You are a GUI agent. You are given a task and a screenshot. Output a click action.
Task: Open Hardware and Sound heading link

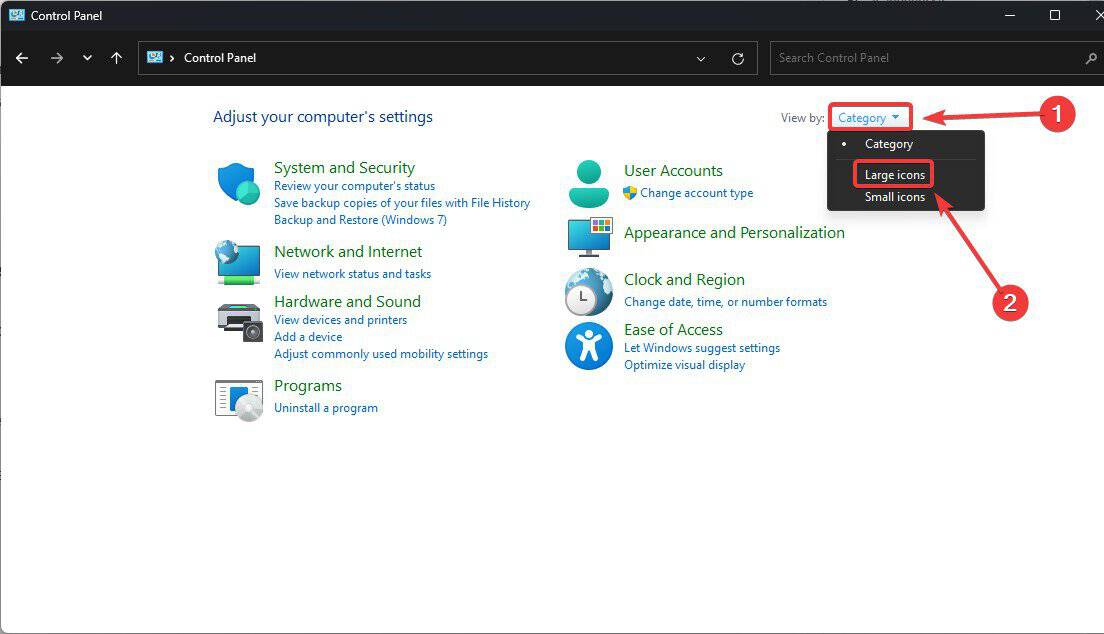click(x=347, y=302)
